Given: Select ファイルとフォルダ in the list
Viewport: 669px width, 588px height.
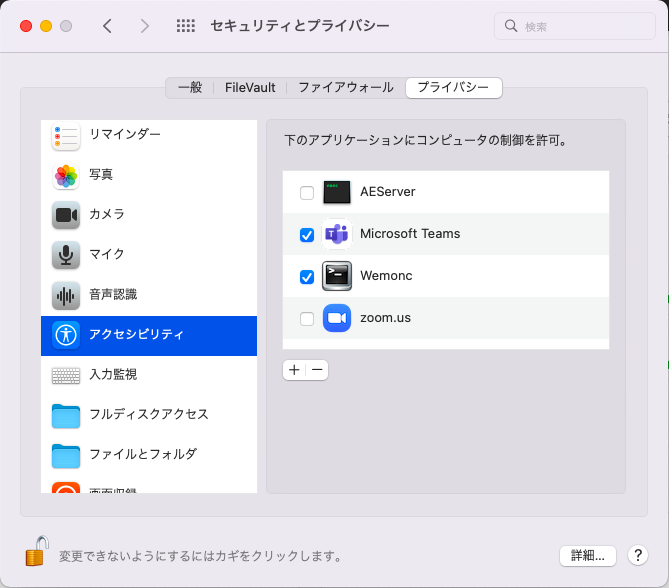Looking at the screenshot, I should click(149, 456).
